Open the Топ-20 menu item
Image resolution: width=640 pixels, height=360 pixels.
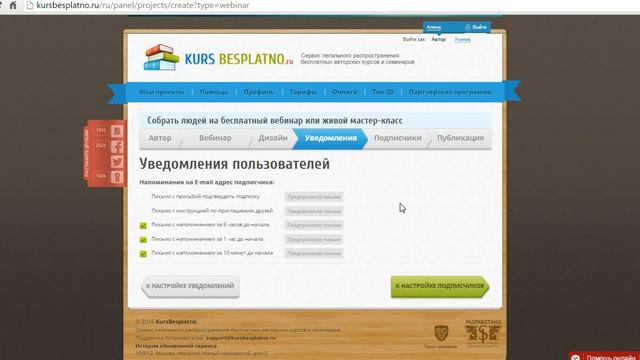pyautogui.click(x=383, y=92)
